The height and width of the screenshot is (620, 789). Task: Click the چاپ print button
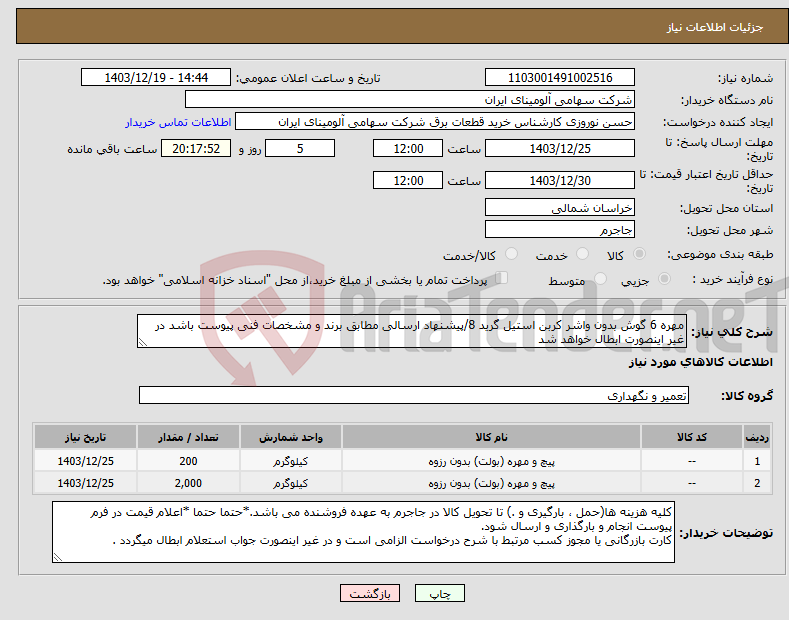440,594
